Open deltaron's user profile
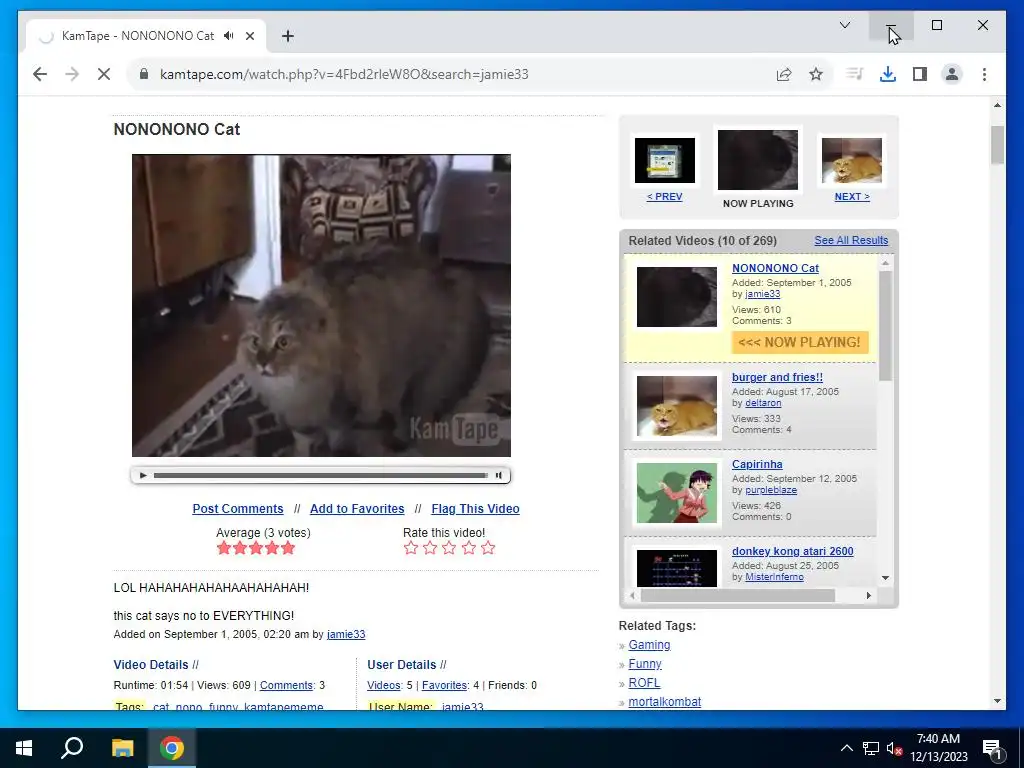The width and height of the screenshot is (1024, 768). coord(763,403)
